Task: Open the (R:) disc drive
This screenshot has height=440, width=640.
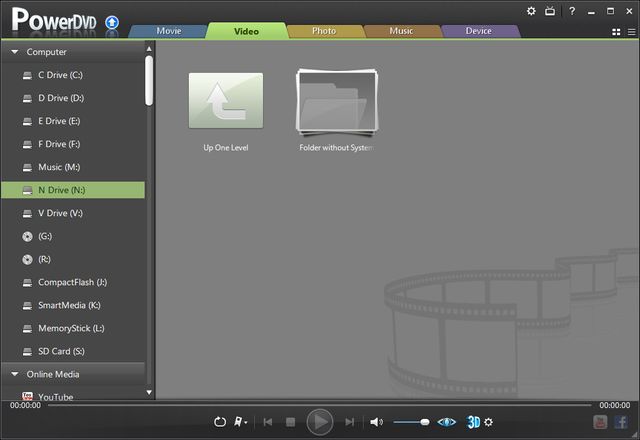Action: click(73, 259)
